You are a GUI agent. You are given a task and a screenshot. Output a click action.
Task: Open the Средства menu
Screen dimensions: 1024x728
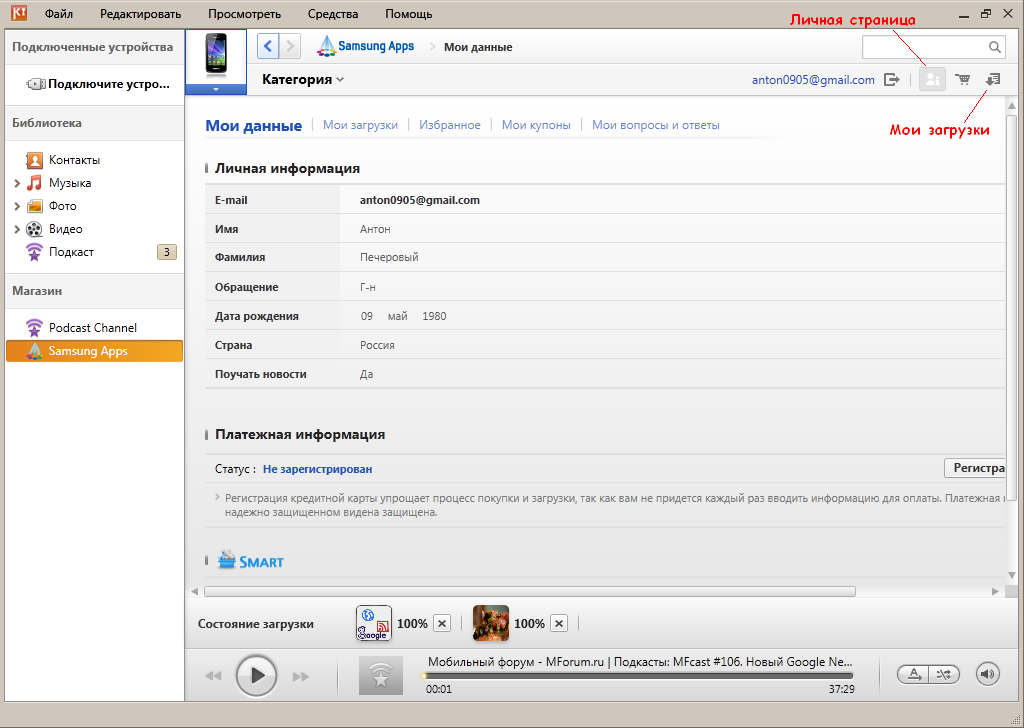click(333, 14)
